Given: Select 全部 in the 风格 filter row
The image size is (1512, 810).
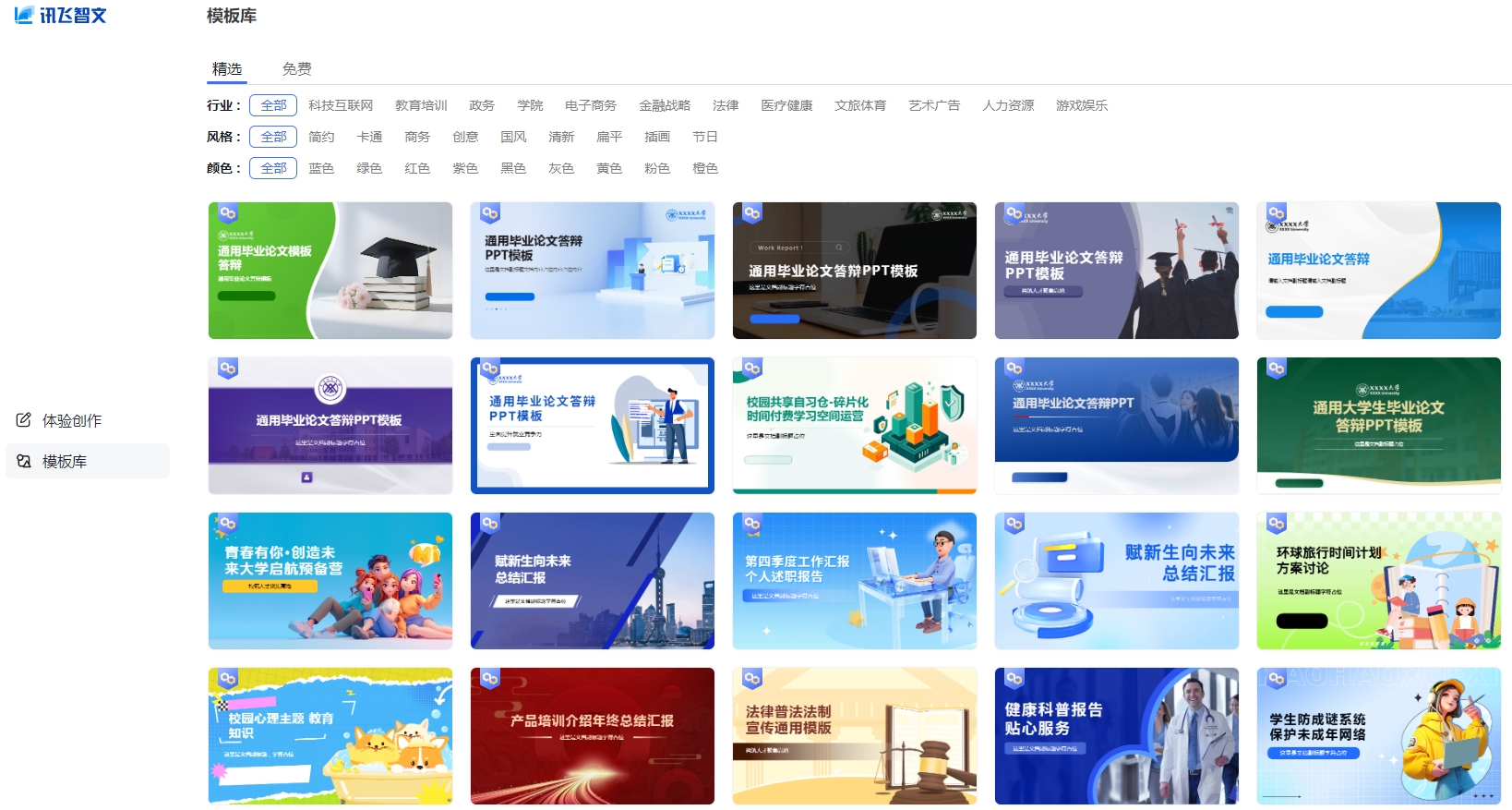Looking at the screenshot, I should coord(273,137).
